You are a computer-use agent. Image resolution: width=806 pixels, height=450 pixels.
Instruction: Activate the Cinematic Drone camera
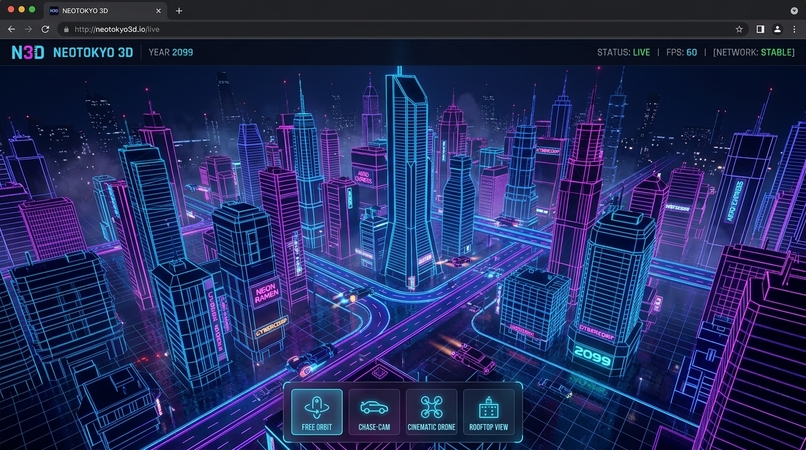pyautogui.click(x=431, y=412)
